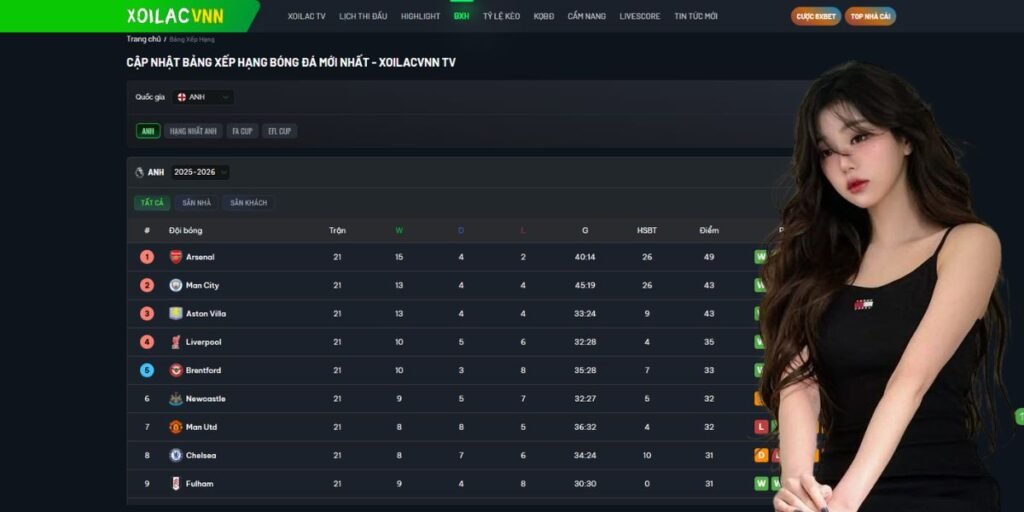Click the XOILACVNN site logo
Image resolution: width=1024 pixels, height=512 pixels.
coord(175,16)
